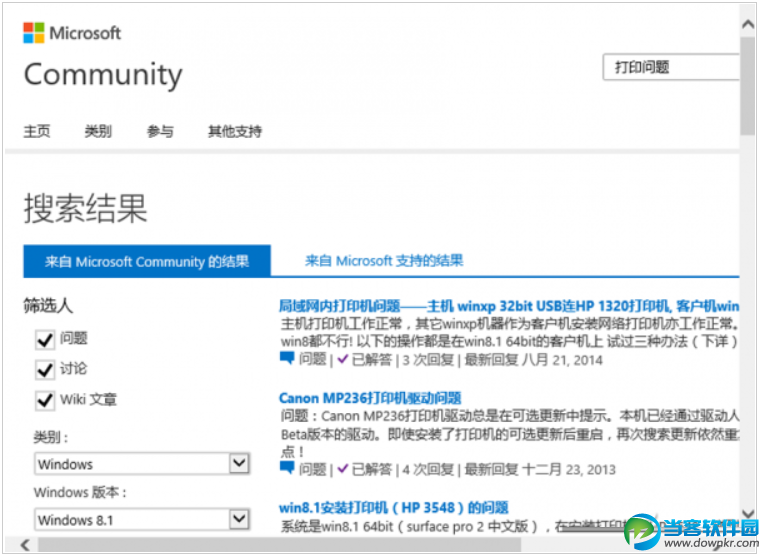Click the search box containing 打印问题
Screen dimensions: 760x557
click(x=671, y=67)
